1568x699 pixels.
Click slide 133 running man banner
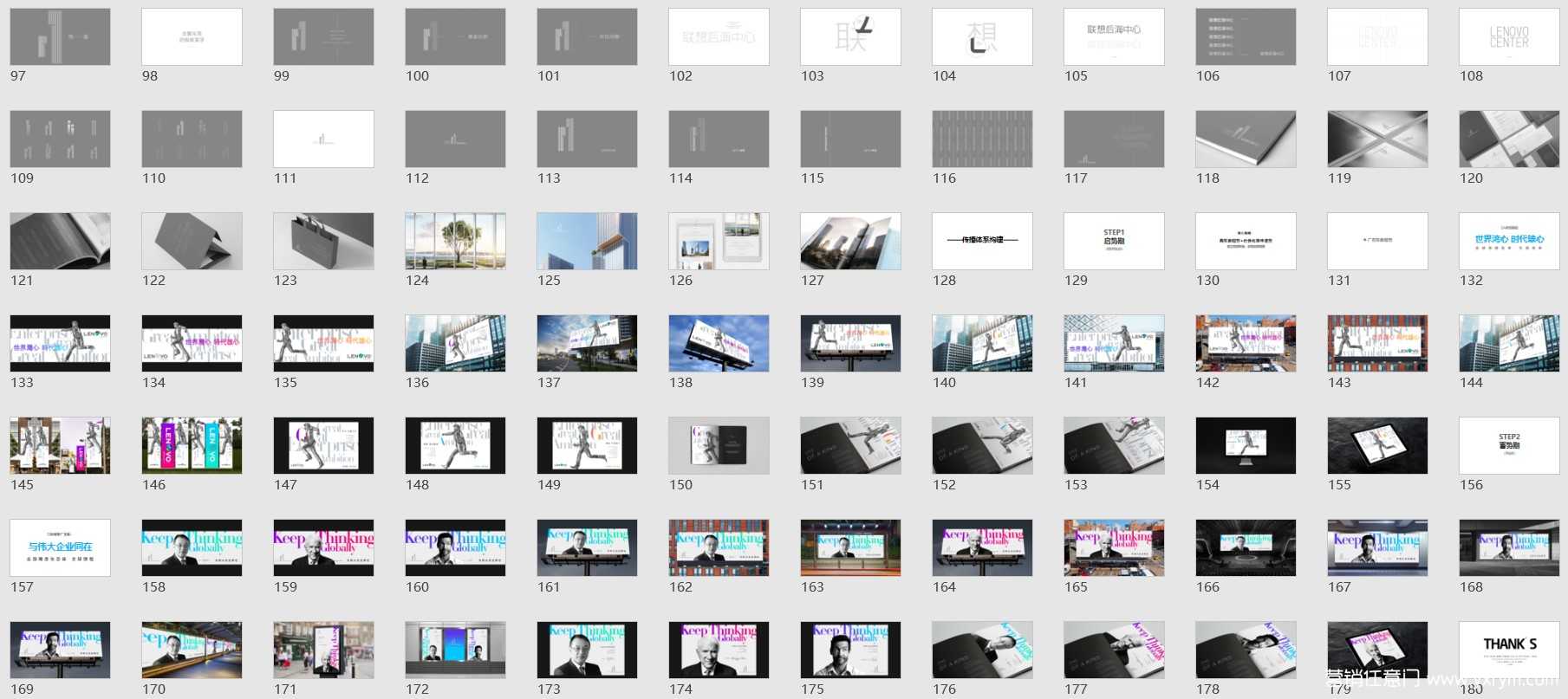point(60,344)
